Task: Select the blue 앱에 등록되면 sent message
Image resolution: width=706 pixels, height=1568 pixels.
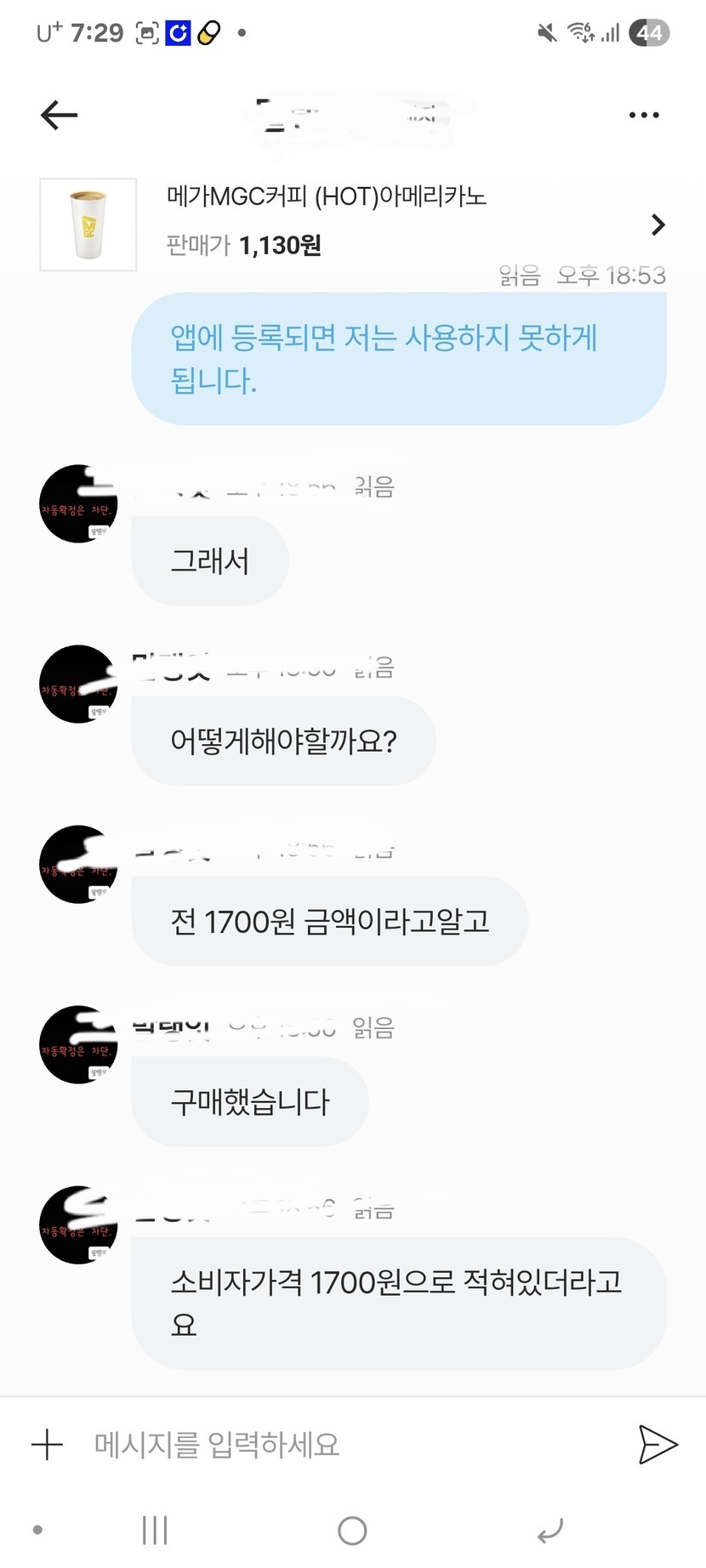Action: point(399,359)
